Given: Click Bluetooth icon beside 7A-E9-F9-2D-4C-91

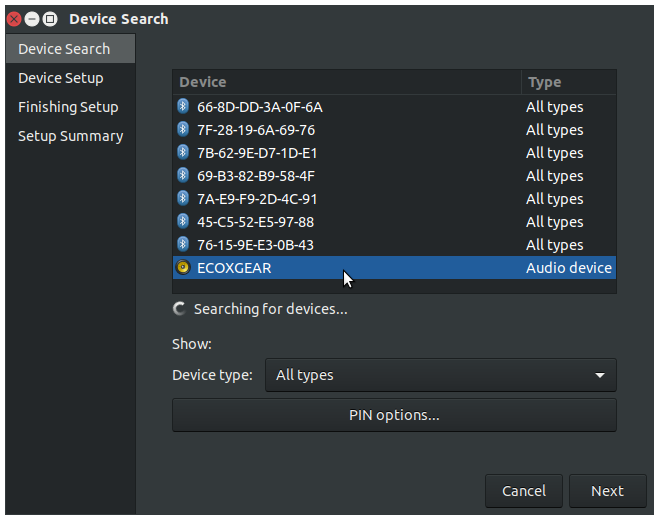Looking at the screenshot, I should (x=183, y=198).
